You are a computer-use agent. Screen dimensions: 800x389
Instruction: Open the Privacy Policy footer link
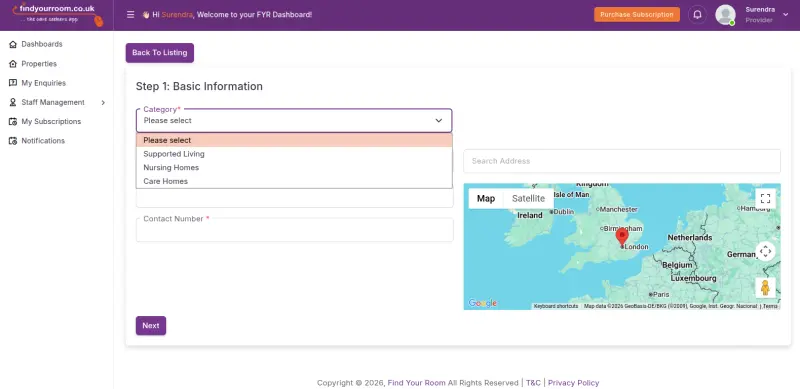(x=573, y=383)
